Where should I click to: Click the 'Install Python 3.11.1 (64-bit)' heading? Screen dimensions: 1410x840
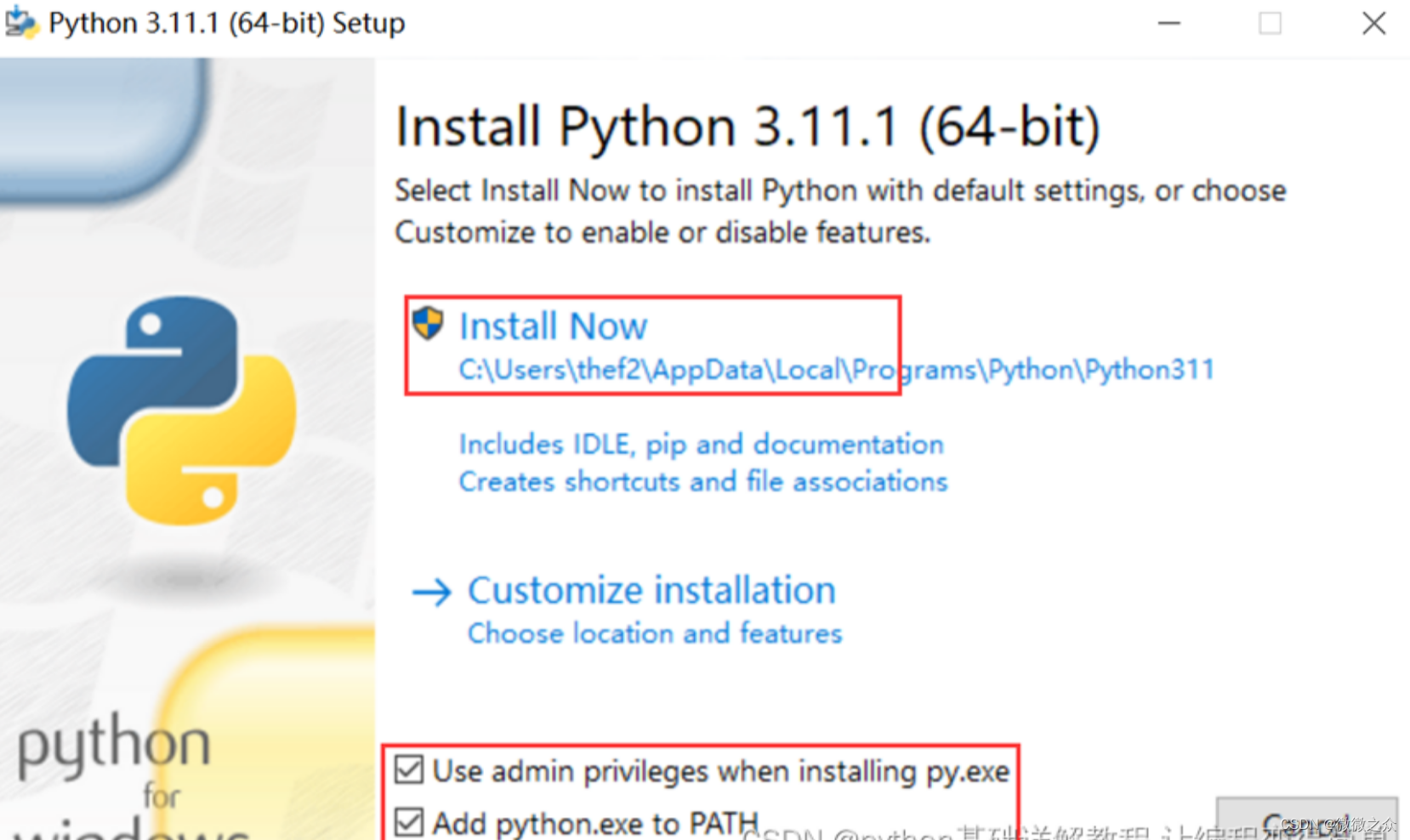click(748, 127)
